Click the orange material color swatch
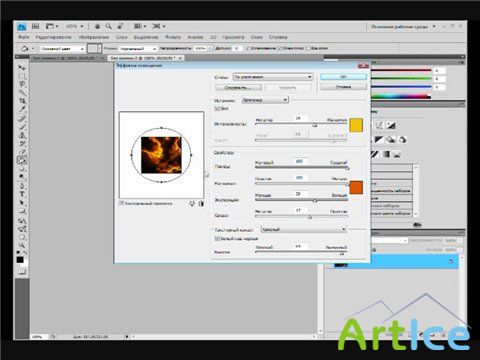This screenshot has width=480, height=360. coord(356,187)
